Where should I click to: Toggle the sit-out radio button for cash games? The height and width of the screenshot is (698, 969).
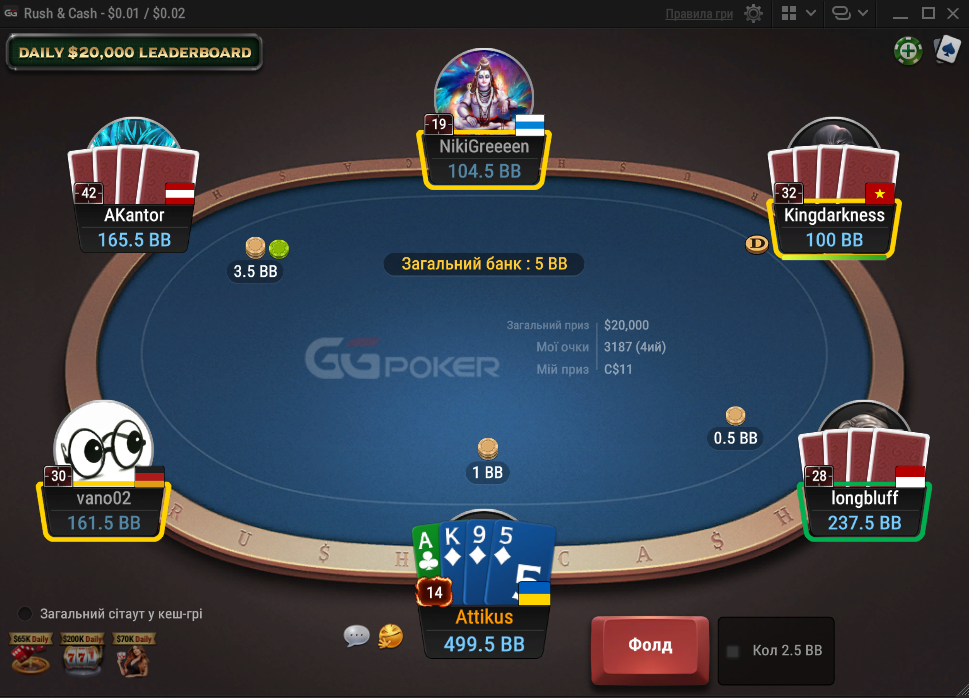tap(25, 614)
